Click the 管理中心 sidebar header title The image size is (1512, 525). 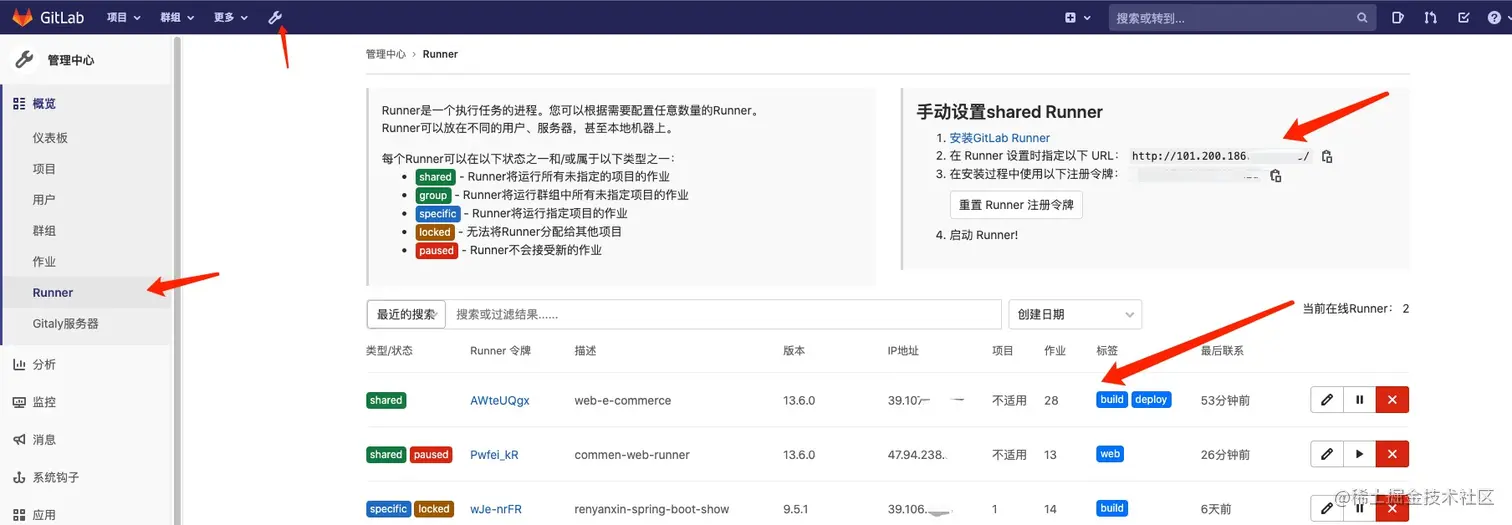click(x=71, y=60)
